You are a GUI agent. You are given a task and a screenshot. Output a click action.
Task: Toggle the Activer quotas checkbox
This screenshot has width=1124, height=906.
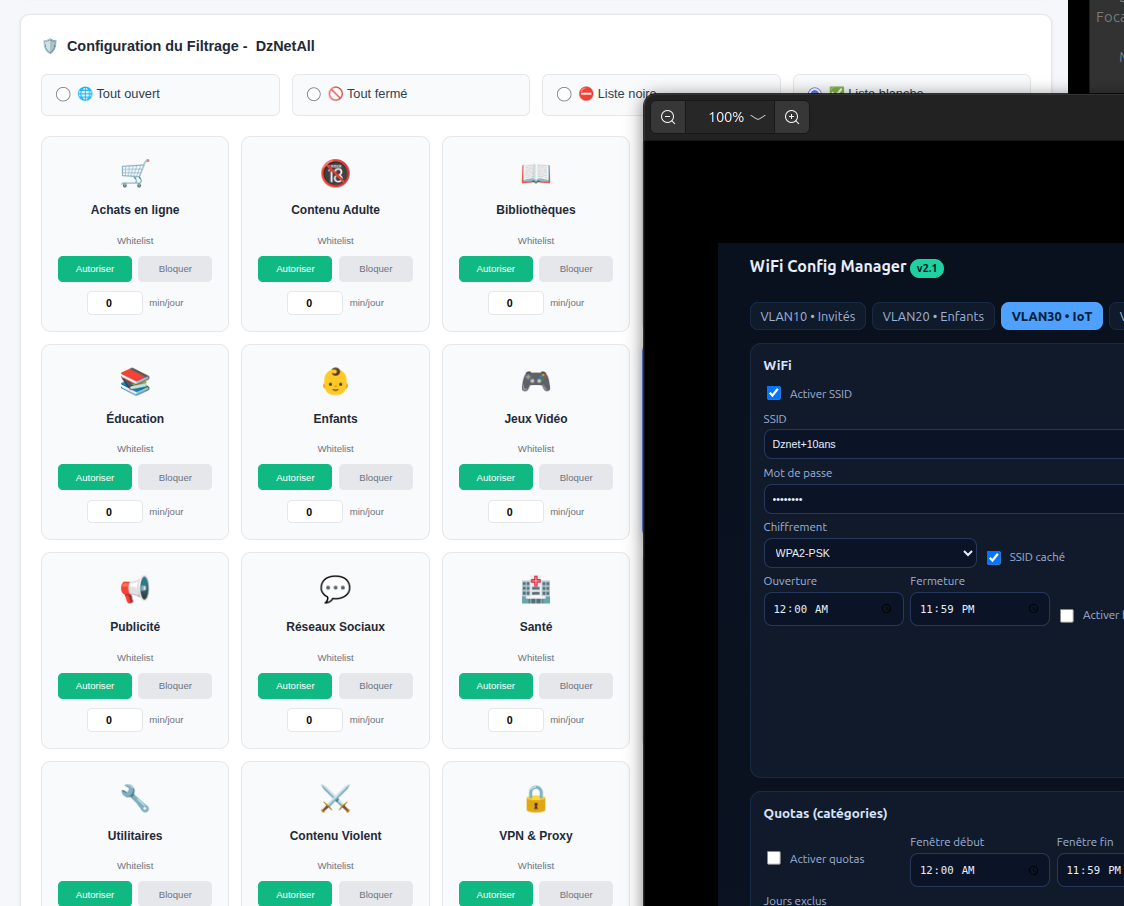click(773, 858)
